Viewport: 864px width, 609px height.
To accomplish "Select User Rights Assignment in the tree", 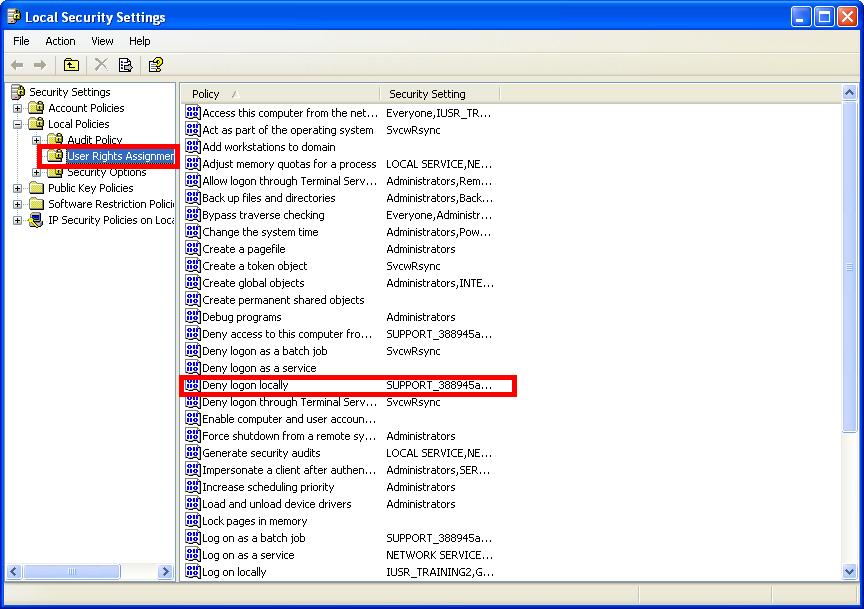I will 121,156.
